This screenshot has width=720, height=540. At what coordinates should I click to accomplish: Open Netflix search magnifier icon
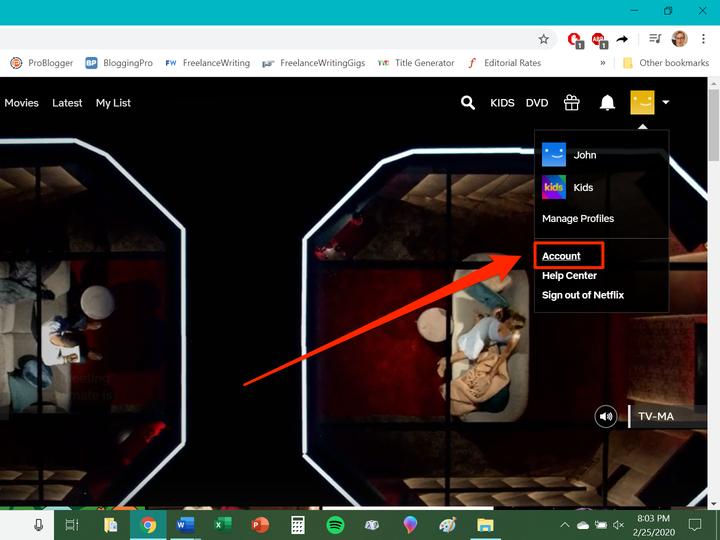(467, 102)
